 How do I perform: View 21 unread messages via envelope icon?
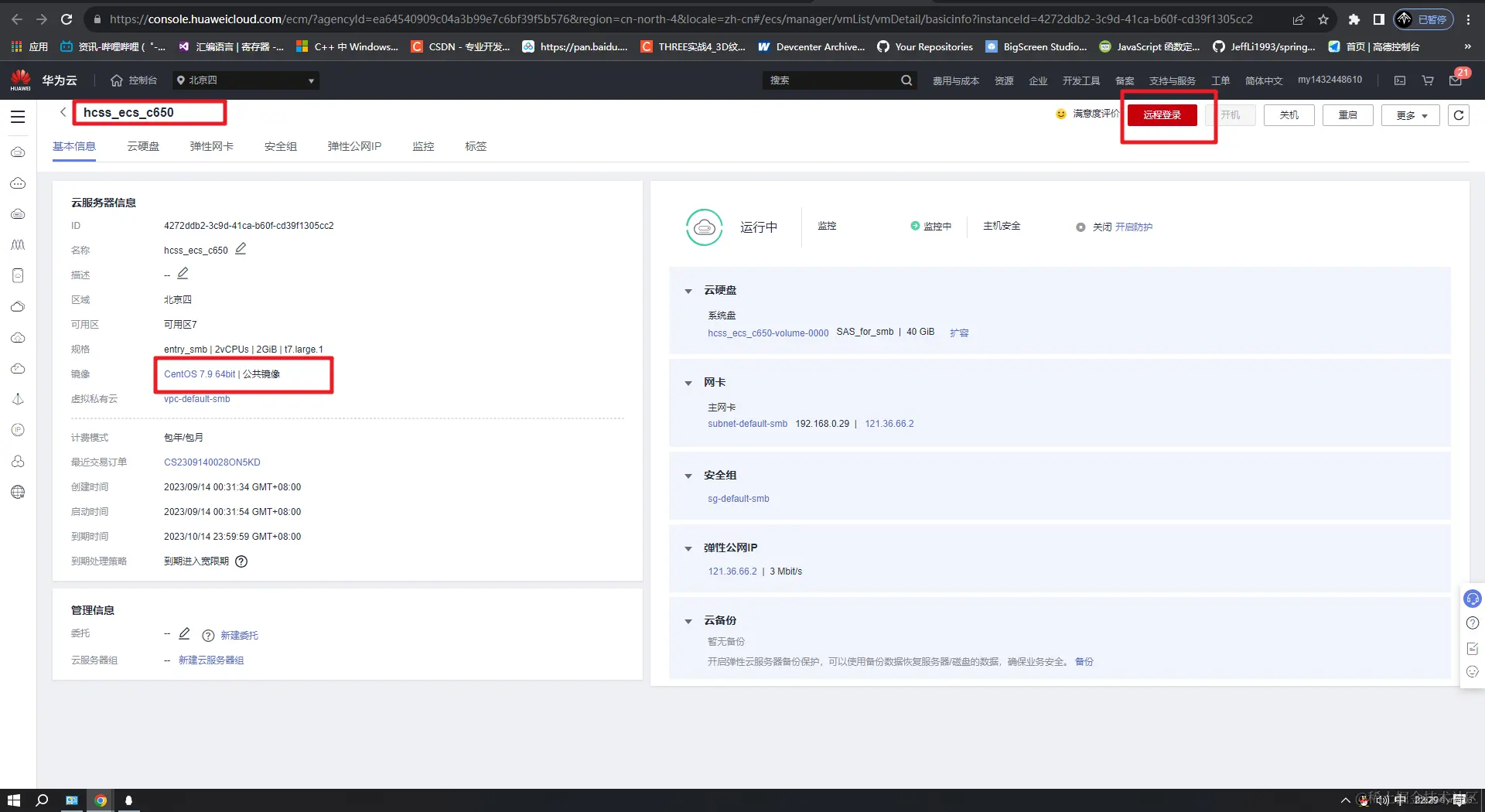tap(1455, 80)
